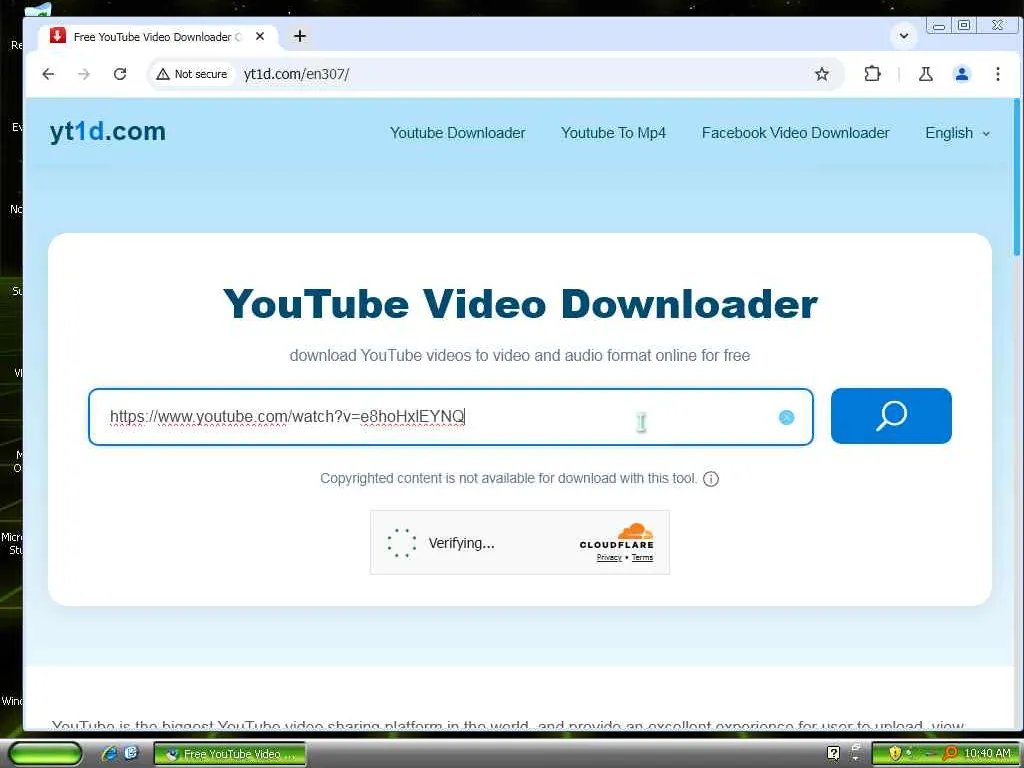This screenshot has width=1024, height=768.
Task: Click the info icon beside copyright notice
Action: click(711, 479)
